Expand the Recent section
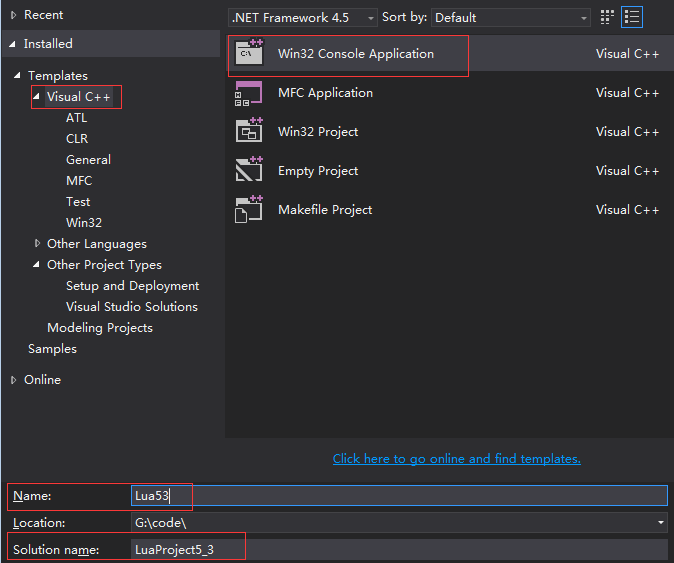This screenshot has width=674, height=563. point(13,15)
